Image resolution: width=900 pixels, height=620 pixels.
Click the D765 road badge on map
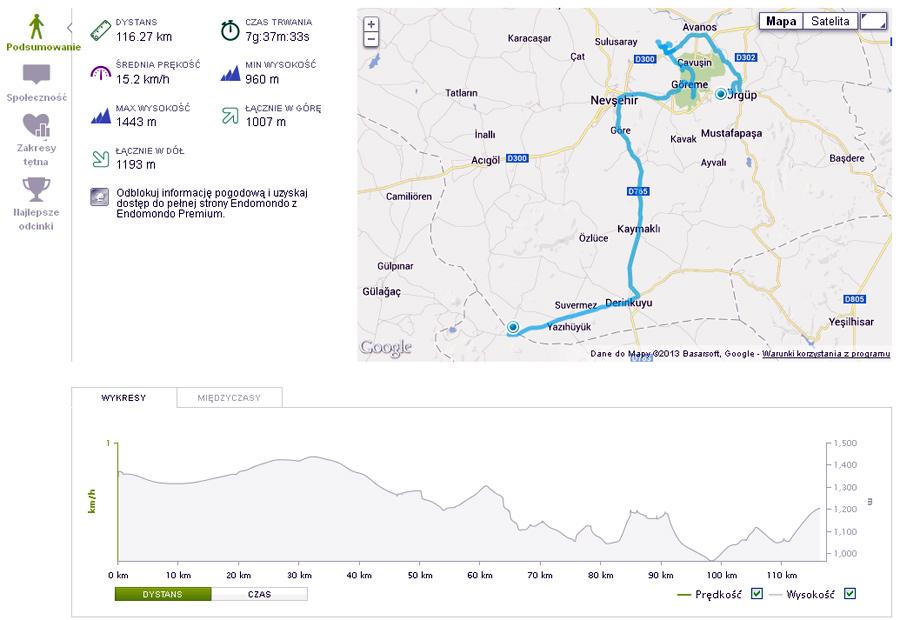638,191
